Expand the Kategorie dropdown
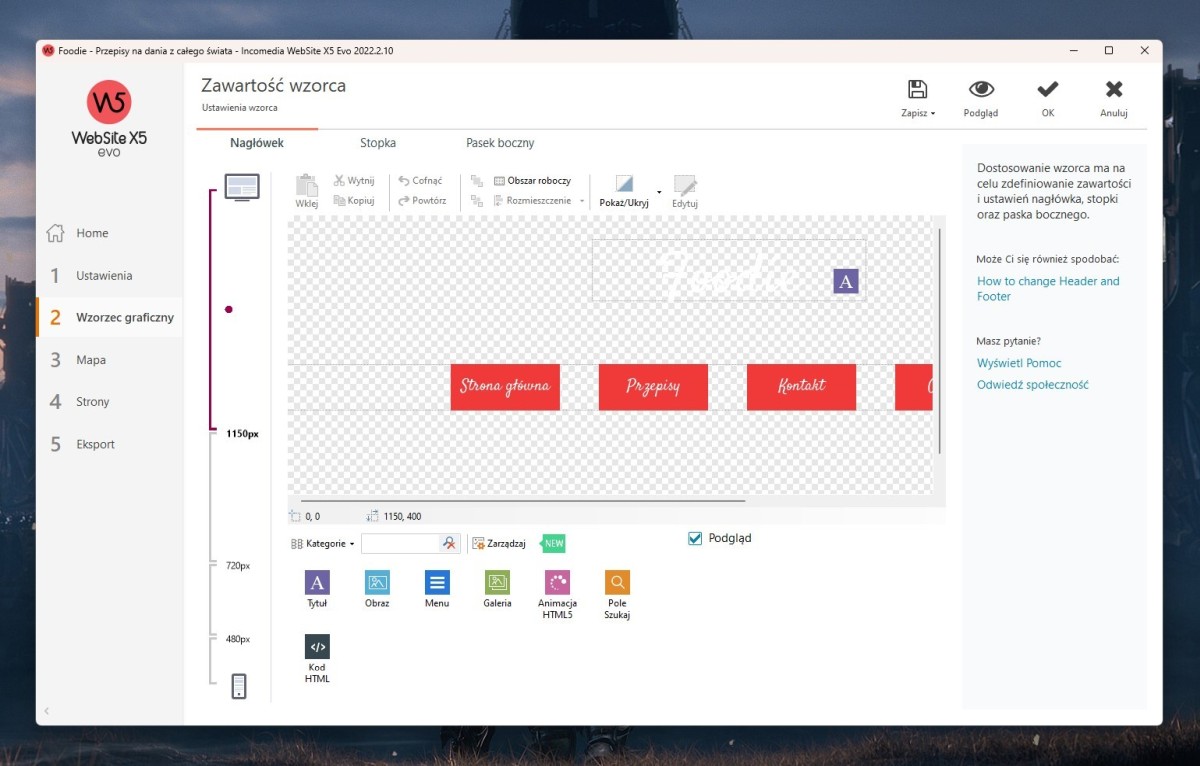 (323, 544)
